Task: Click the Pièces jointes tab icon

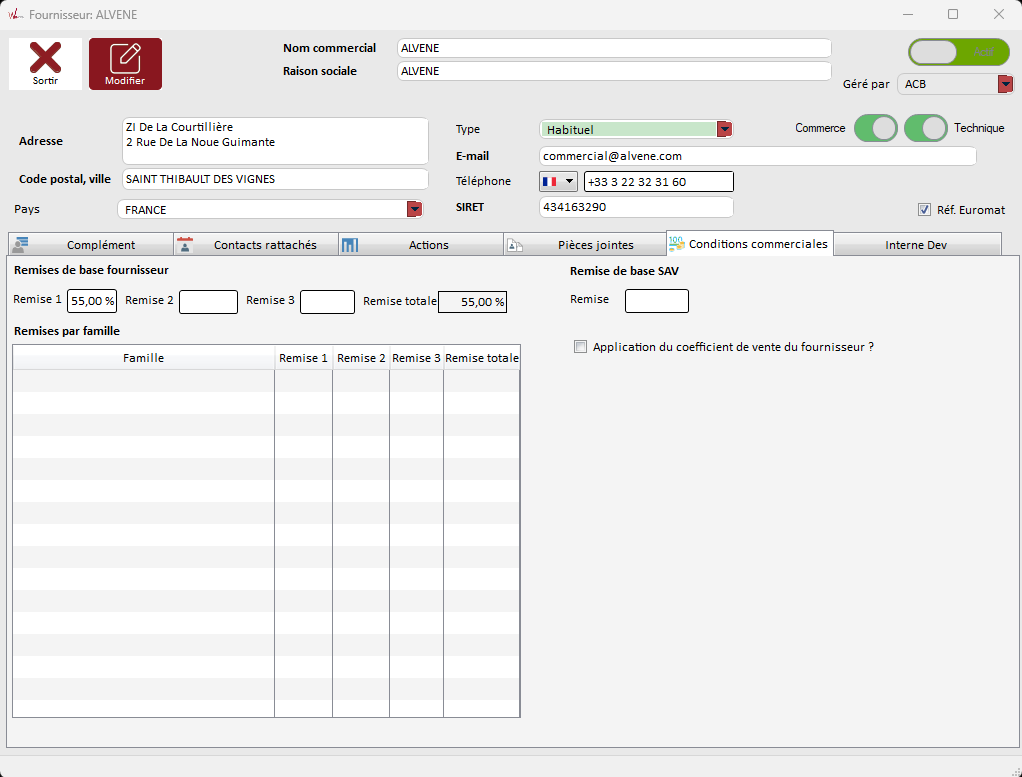Action: pos(514,245)
